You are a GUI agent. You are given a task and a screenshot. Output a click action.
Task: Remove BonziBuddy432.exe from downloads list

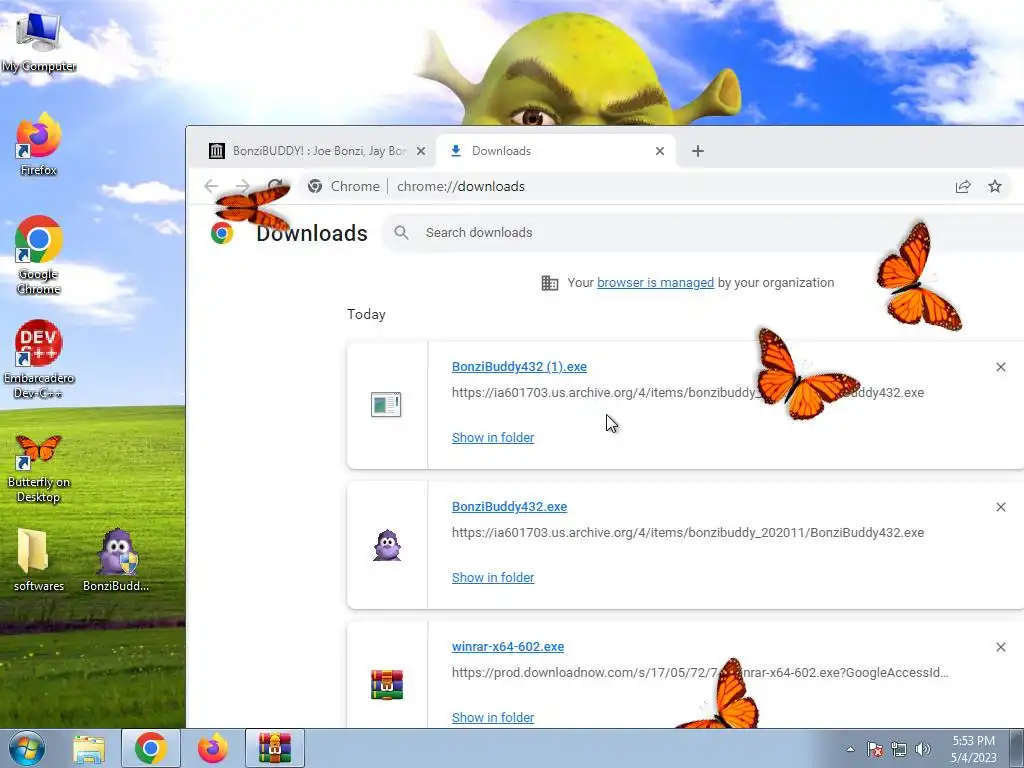click(x=1000, y=507)
